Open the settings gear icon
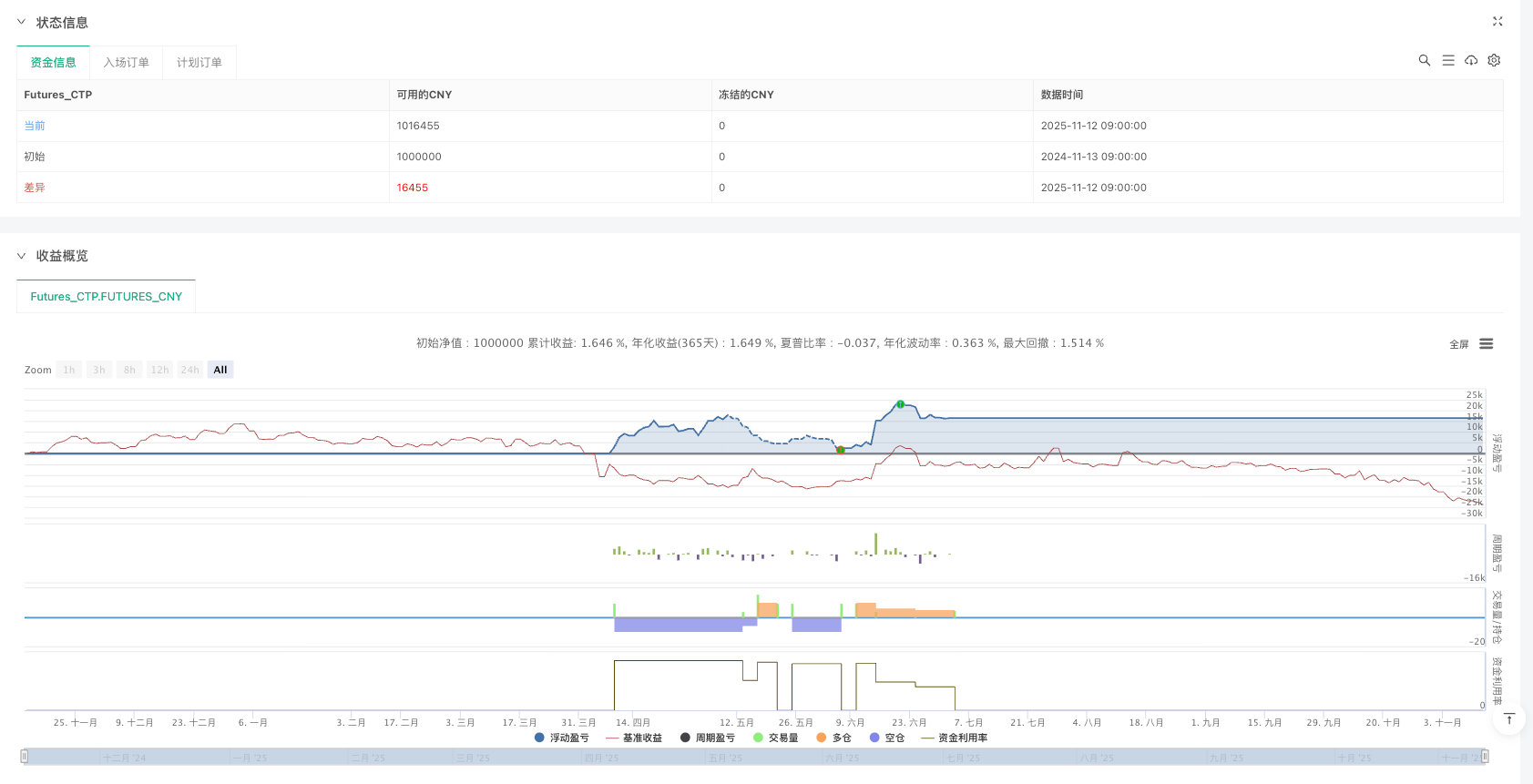 (x=1494, y=61)
